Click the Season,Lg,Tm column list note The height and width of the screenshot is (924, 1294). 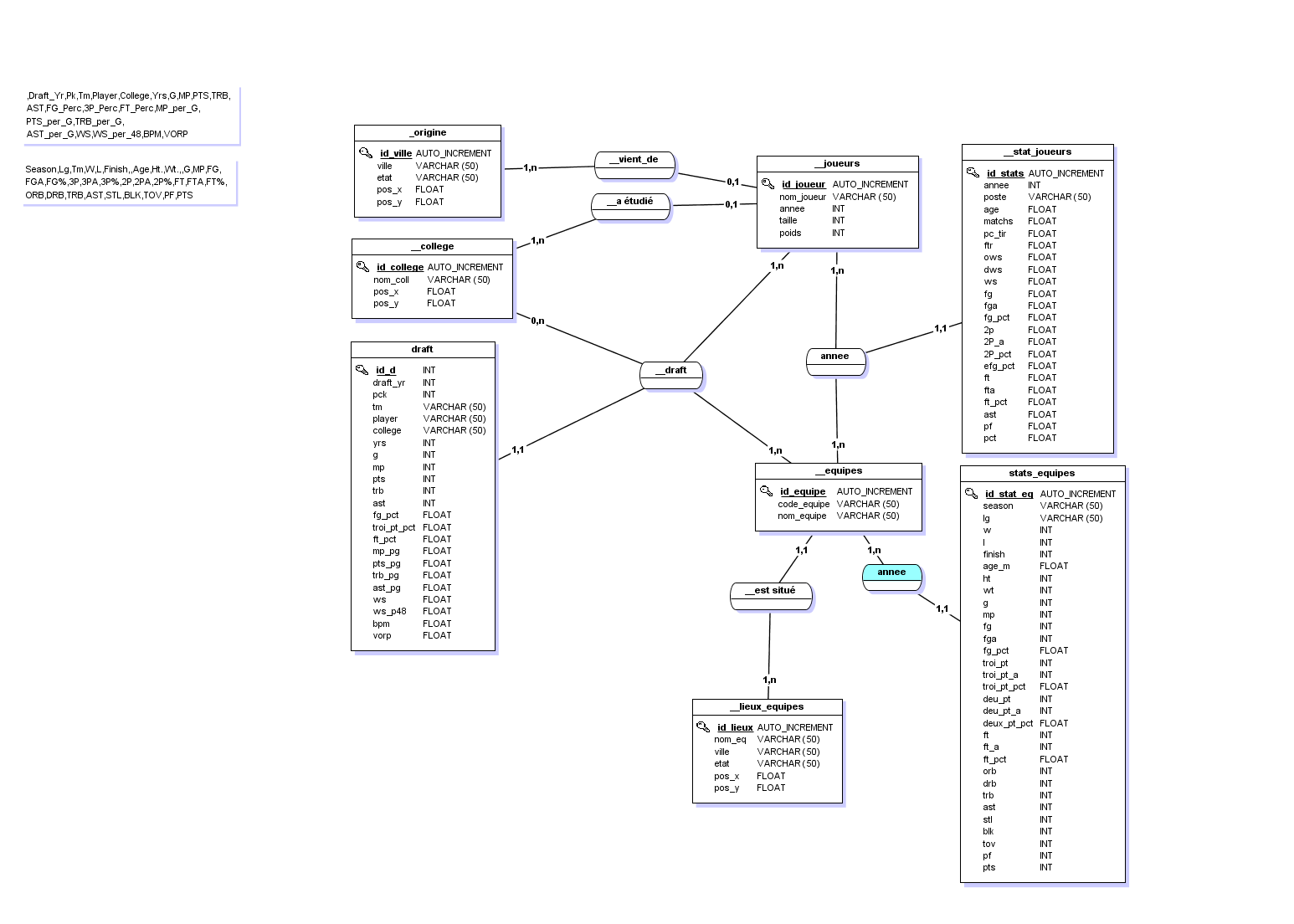pos(128,182)
